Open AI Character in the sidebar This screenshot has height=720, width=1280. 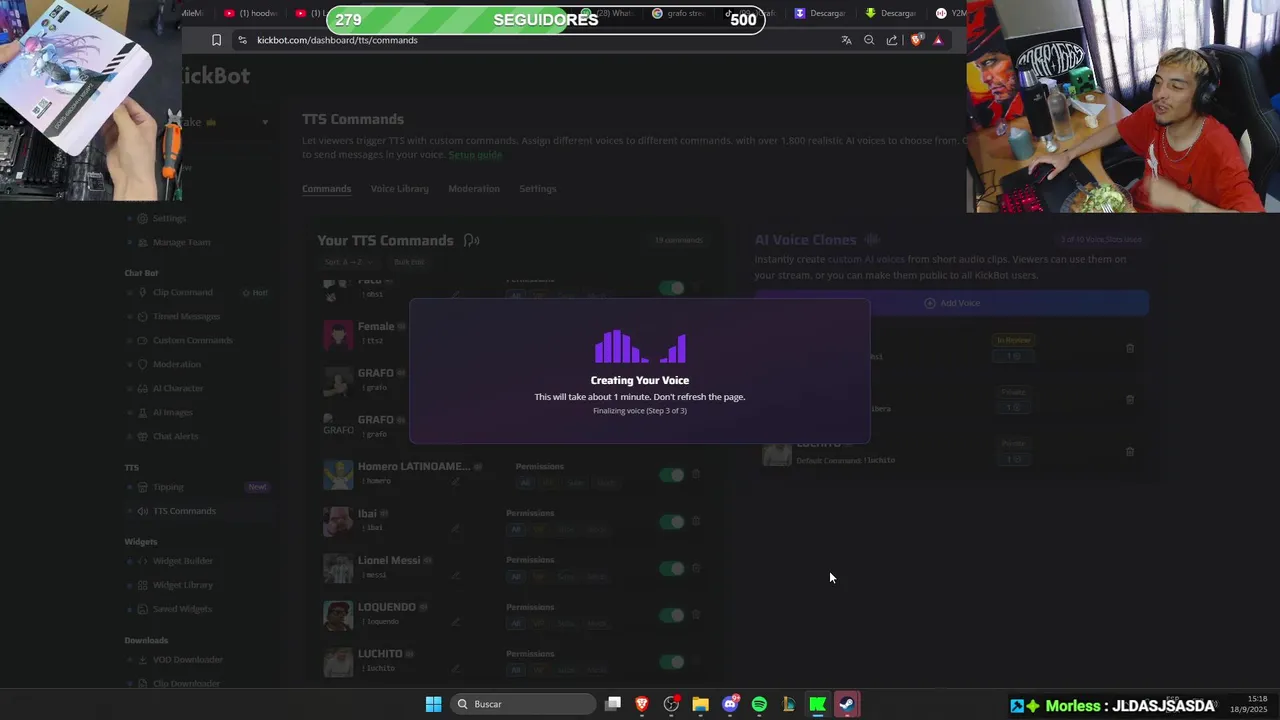point(178,388)
